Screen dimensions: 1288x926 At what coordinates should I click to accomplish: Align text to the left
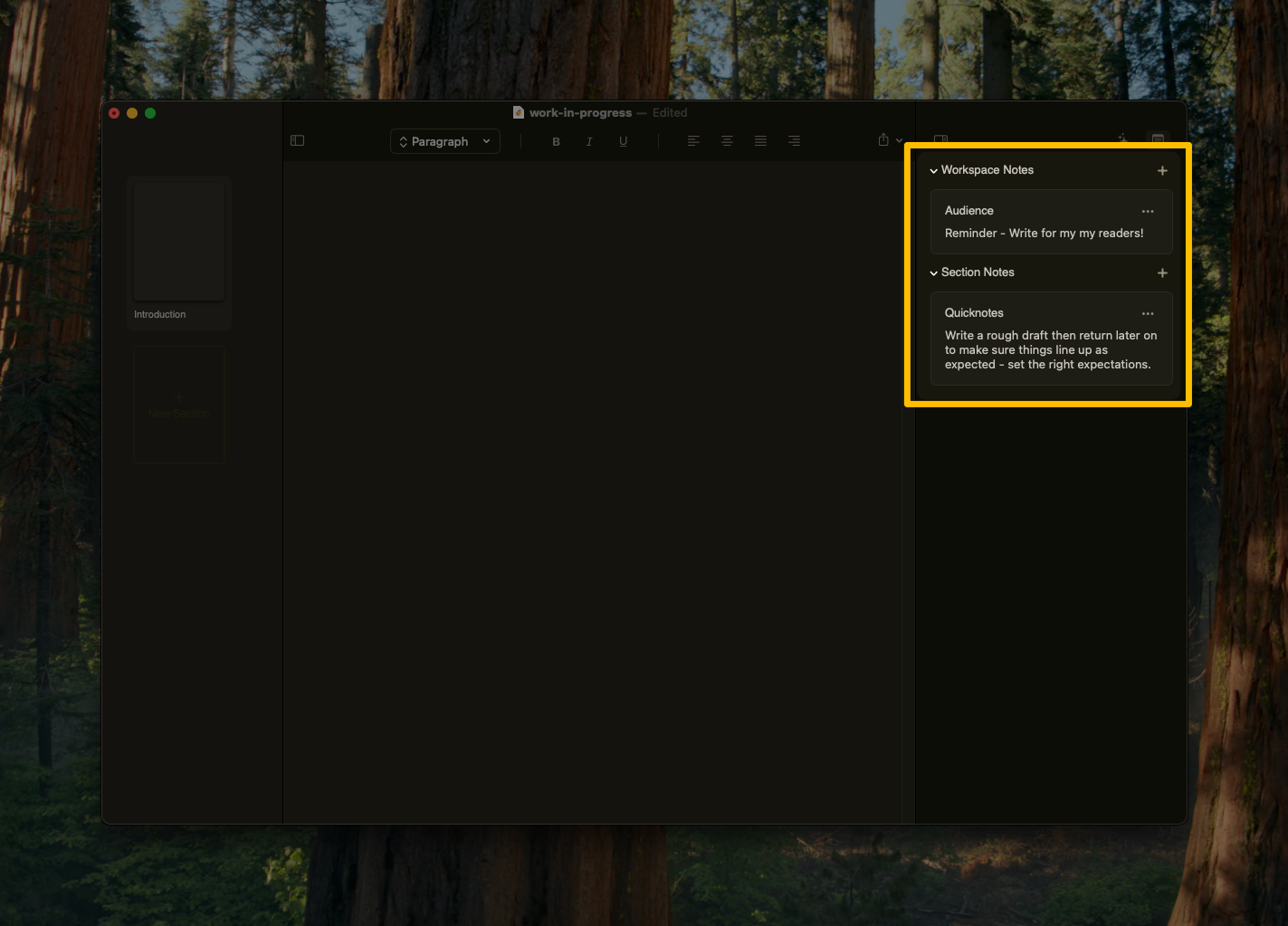point(693,141)
